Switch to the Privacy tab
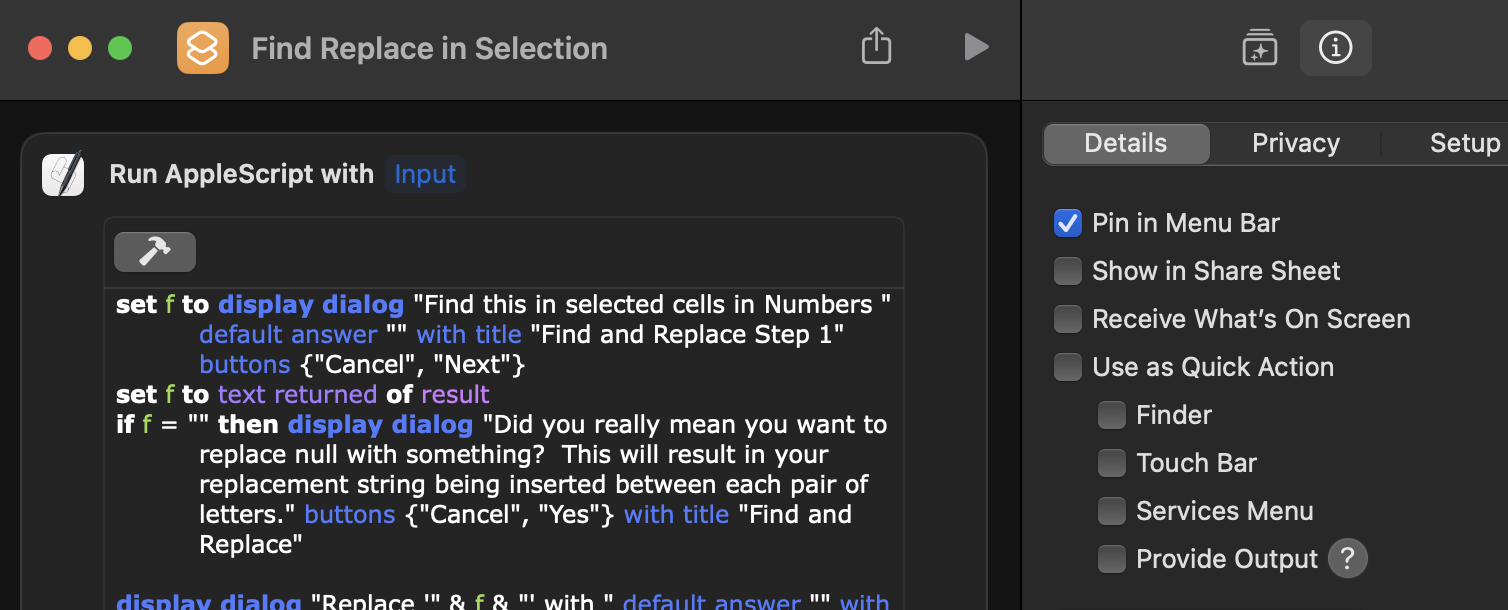 [1295, 143]
